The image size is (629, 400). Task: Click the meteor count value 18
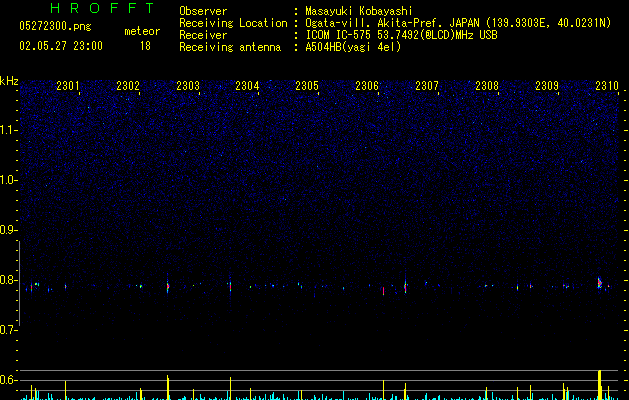(145, 46)
